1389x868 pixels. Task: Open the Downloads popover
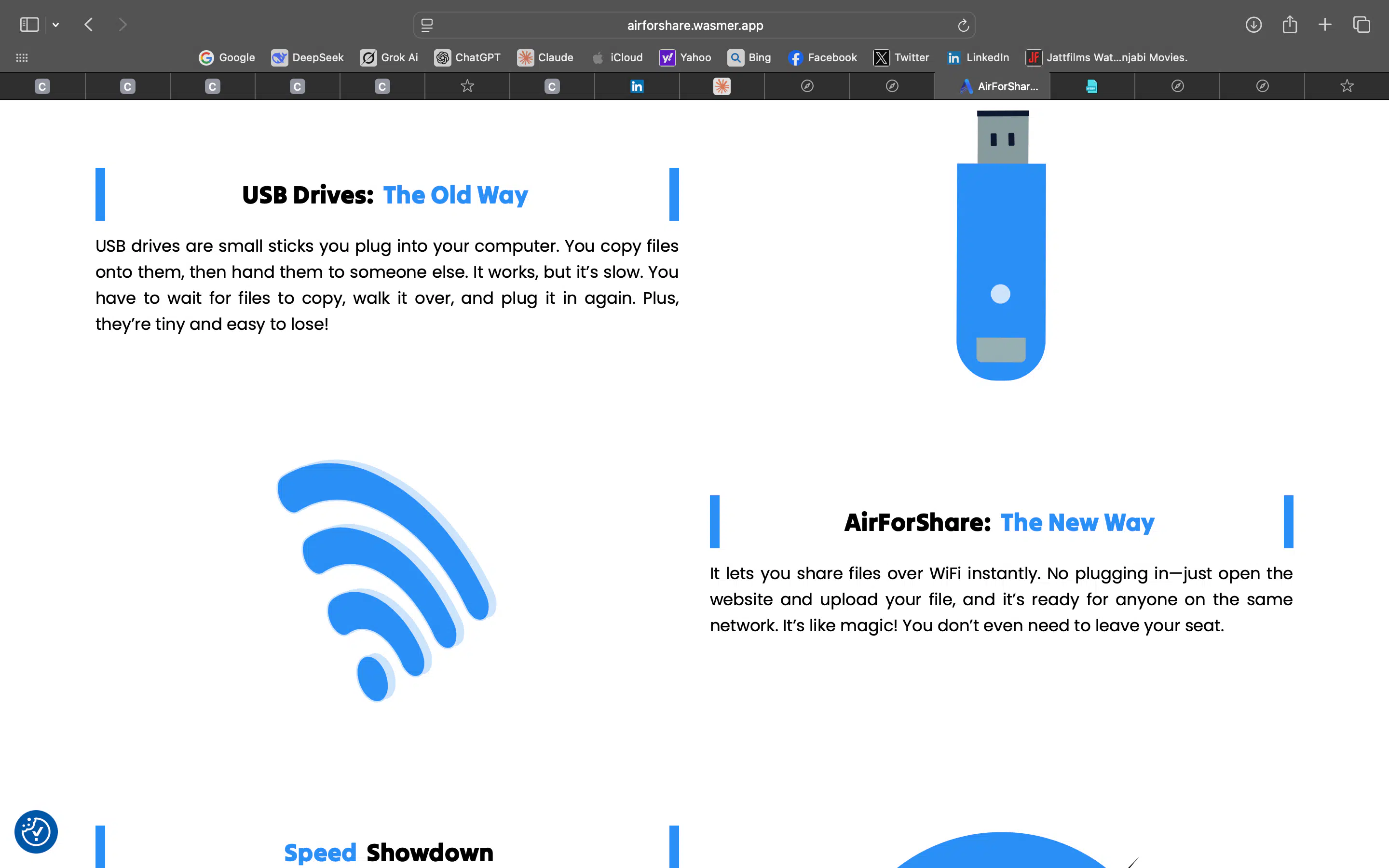tap(1253, 25)
